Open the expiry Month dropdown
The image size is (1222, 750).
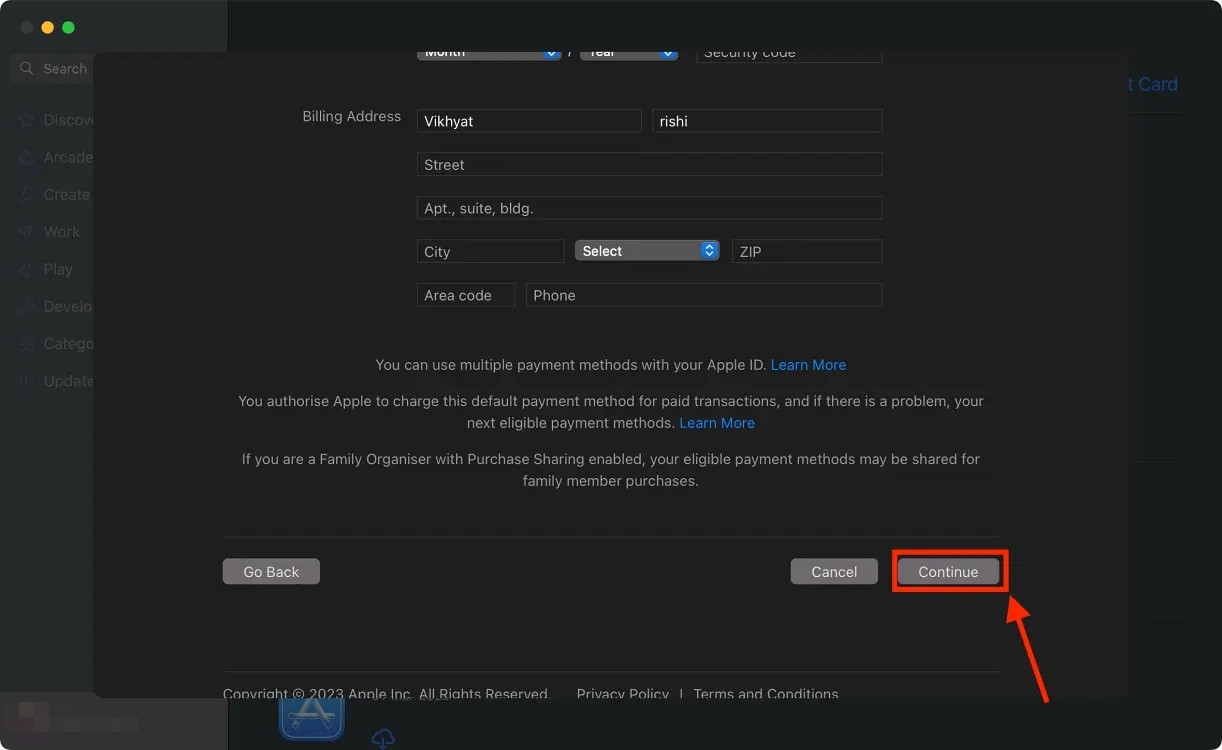(x=489, y=54)
